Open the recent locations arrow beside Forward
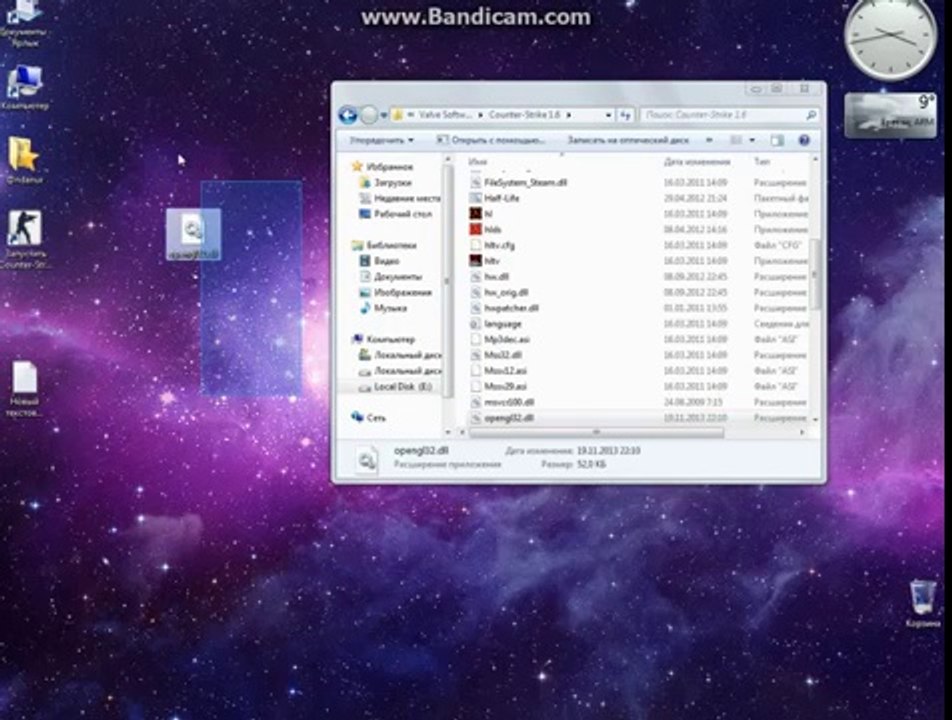Viewport: 952px width, 720px height. pyautogui.click(x=384, y=115)
